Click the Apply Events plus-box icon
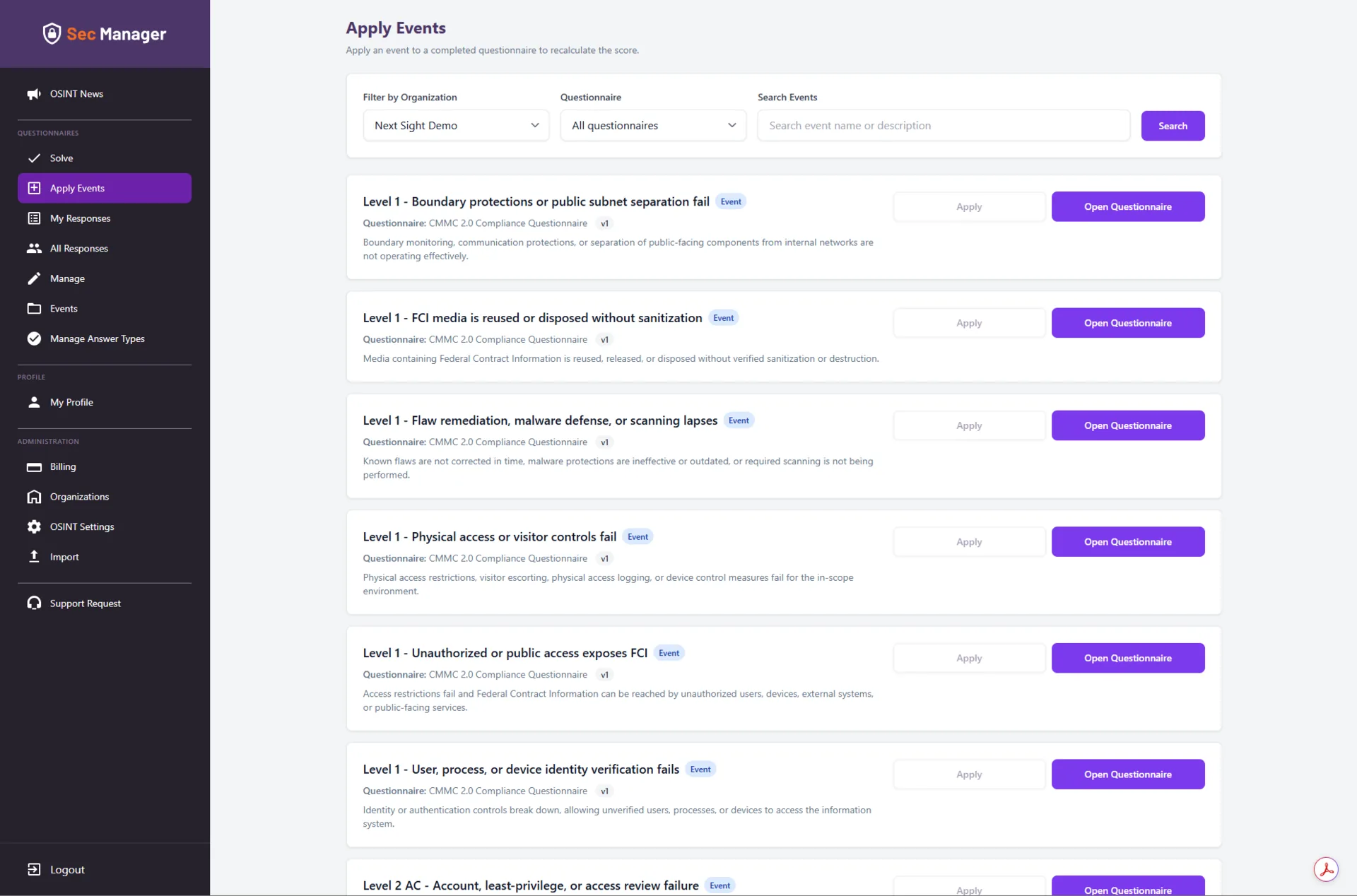Viewport: 1357px width, 896px height. 34,188
